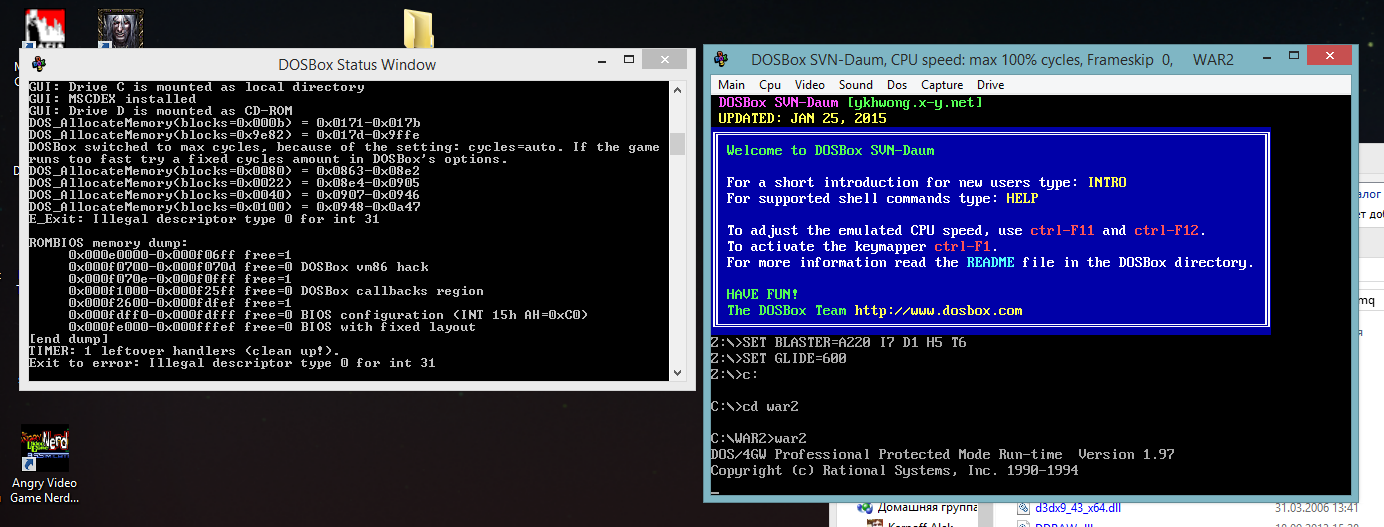Click the 'DOSBox callbacks region' entry

[x=392, y=291]
